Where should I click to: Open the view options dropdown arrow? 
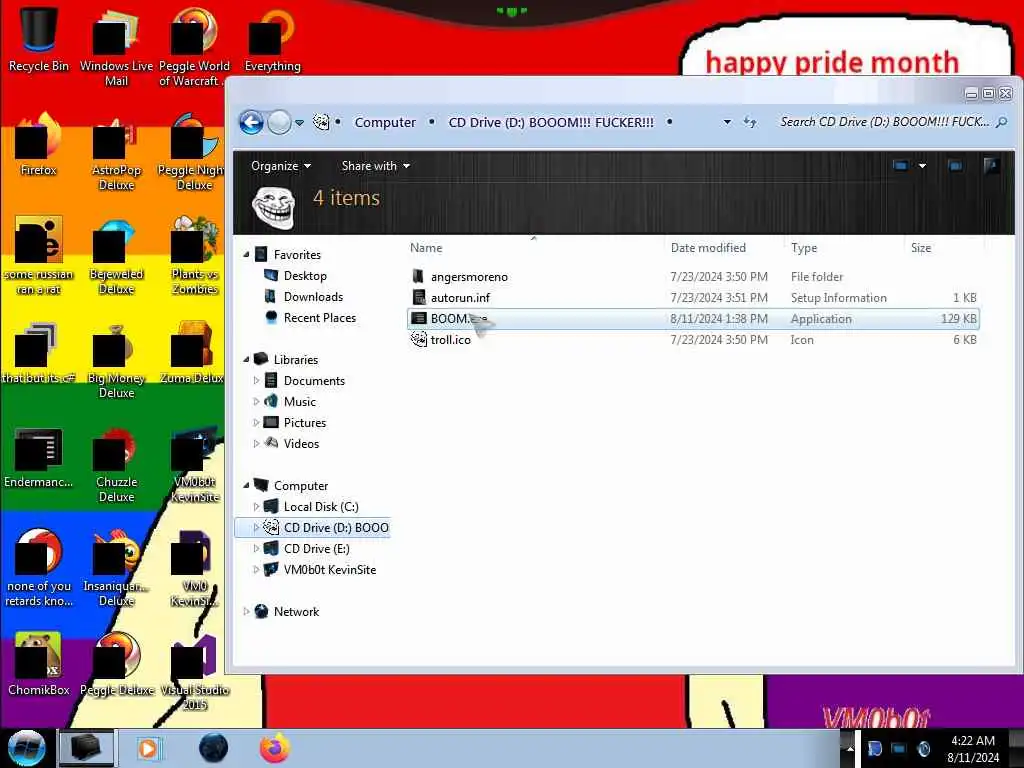click(922, 166)
